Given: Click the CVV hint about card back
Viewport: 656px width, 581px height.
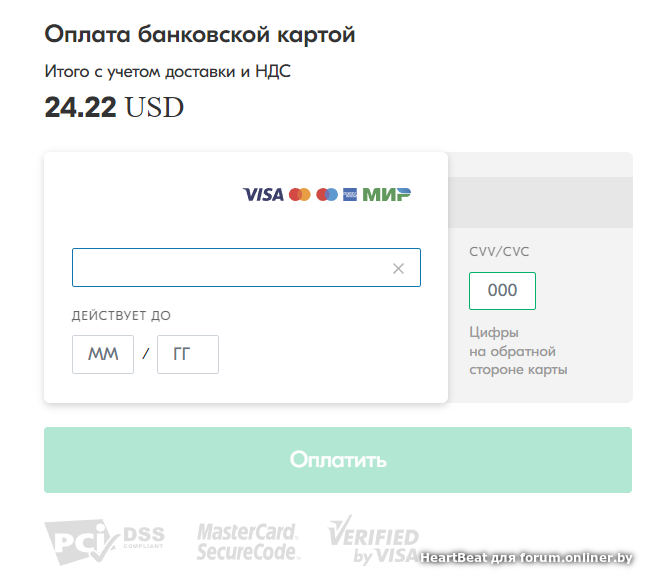Looking at the screenshot, I should click(518, 351).
